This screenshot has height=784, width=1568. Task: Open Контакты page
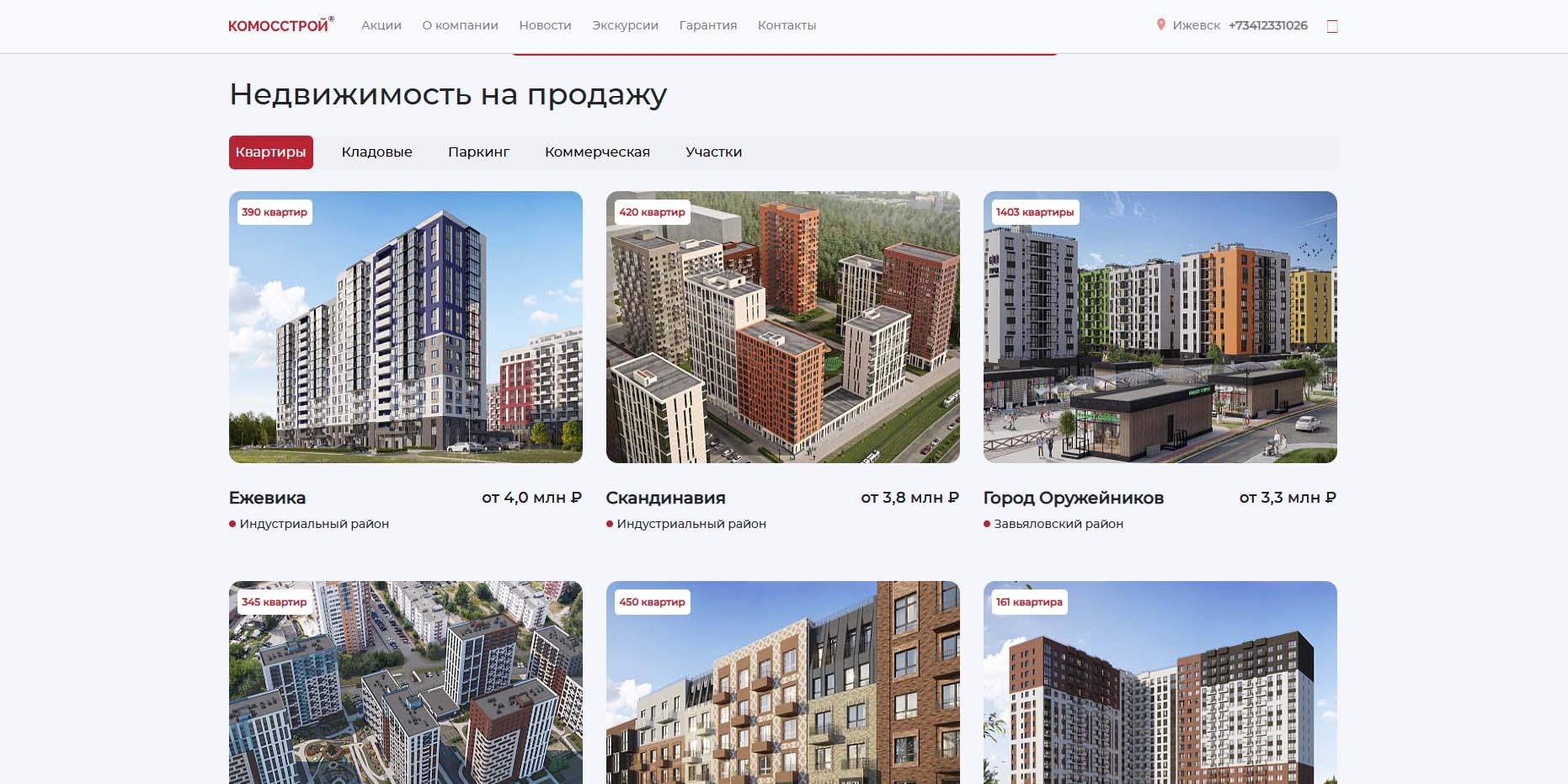pyautogui.click(x=787, y=25)
